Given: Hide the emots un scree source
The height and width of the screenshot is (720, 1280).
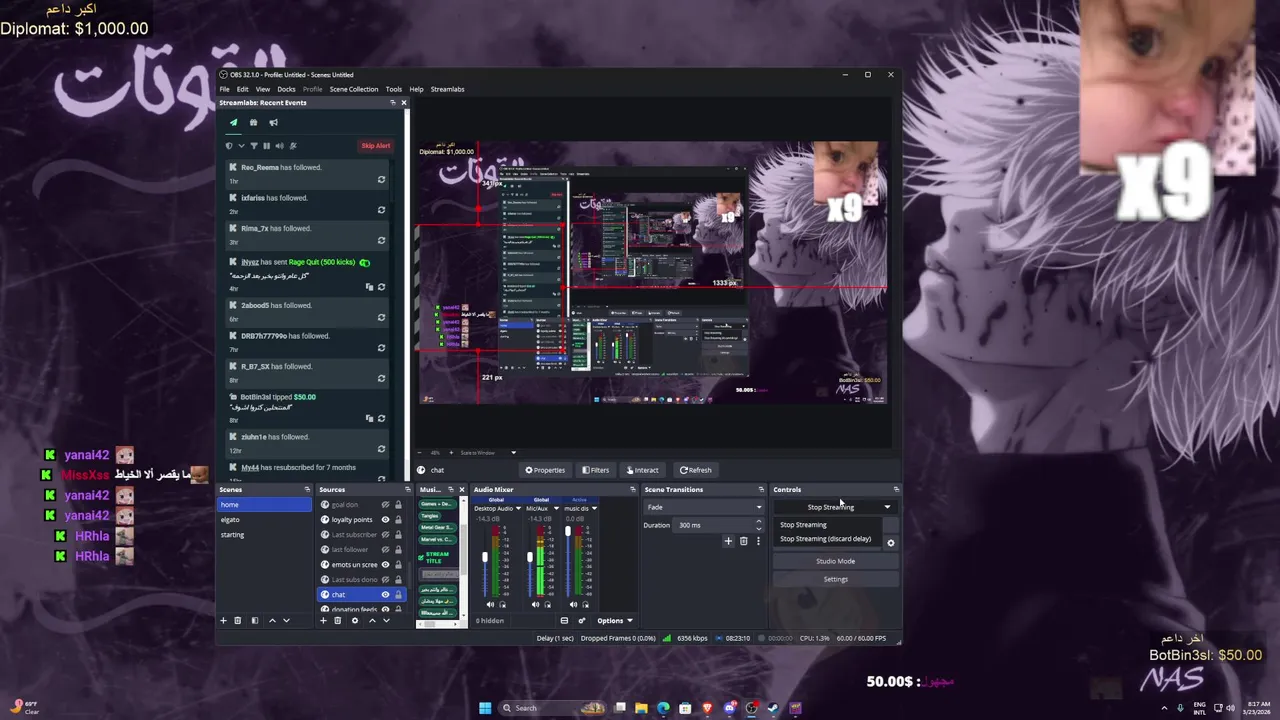Looking at the screenshot, I should pyautogui.click(x=385, y=565).
